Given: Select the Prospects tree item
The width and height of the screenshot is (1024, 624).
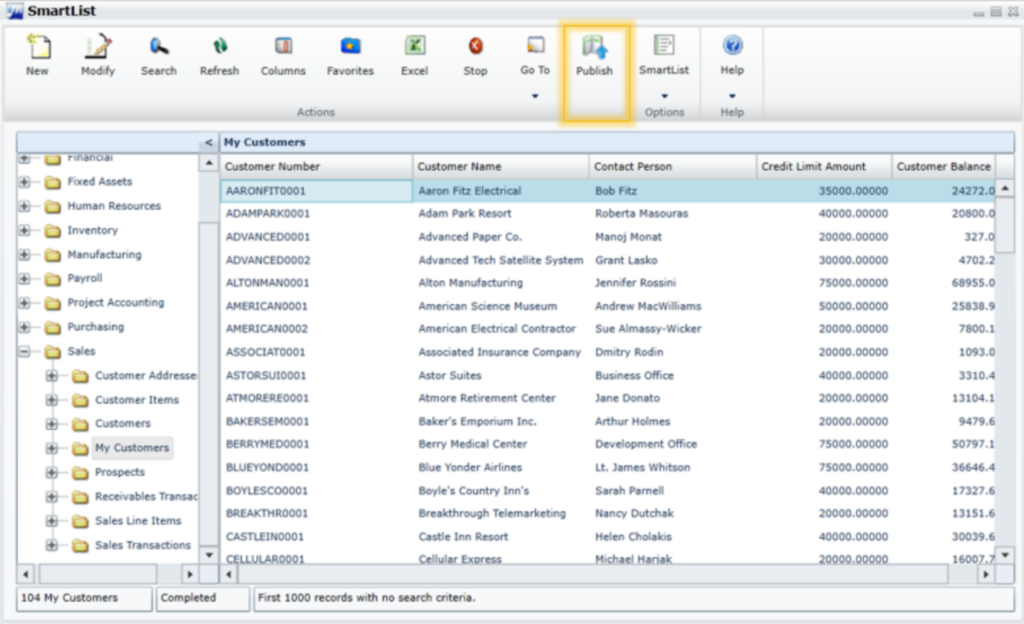Looking at the screenshot, I should coord(120,472).
